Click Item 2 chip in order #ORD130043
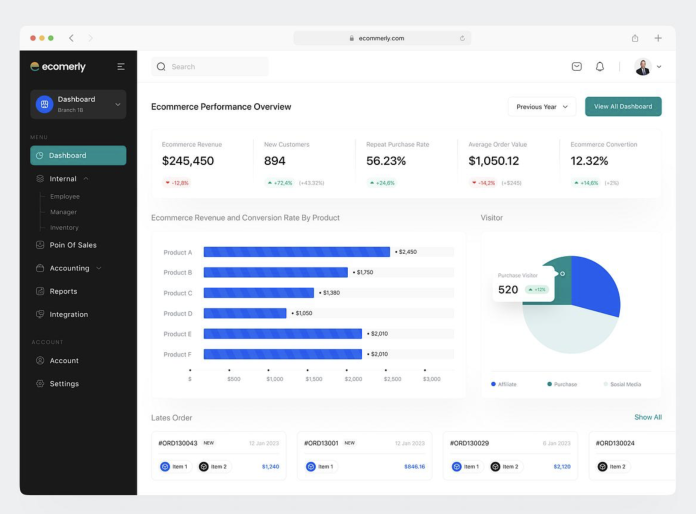Image resolution: width=696 pixels, height=514 pixels. pos(213,467)
